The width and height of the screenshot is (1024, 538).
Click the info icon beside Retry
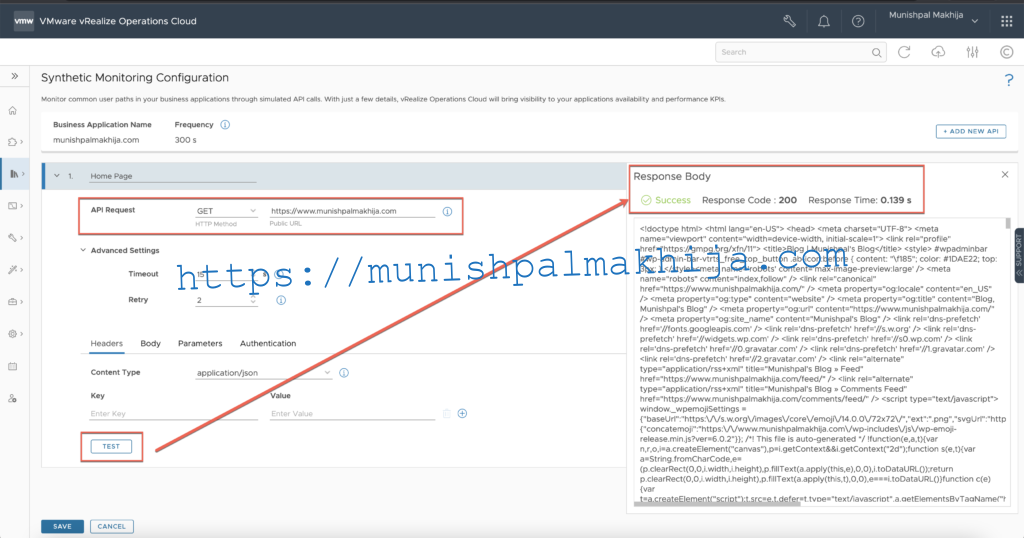click(x=281, y=300)
